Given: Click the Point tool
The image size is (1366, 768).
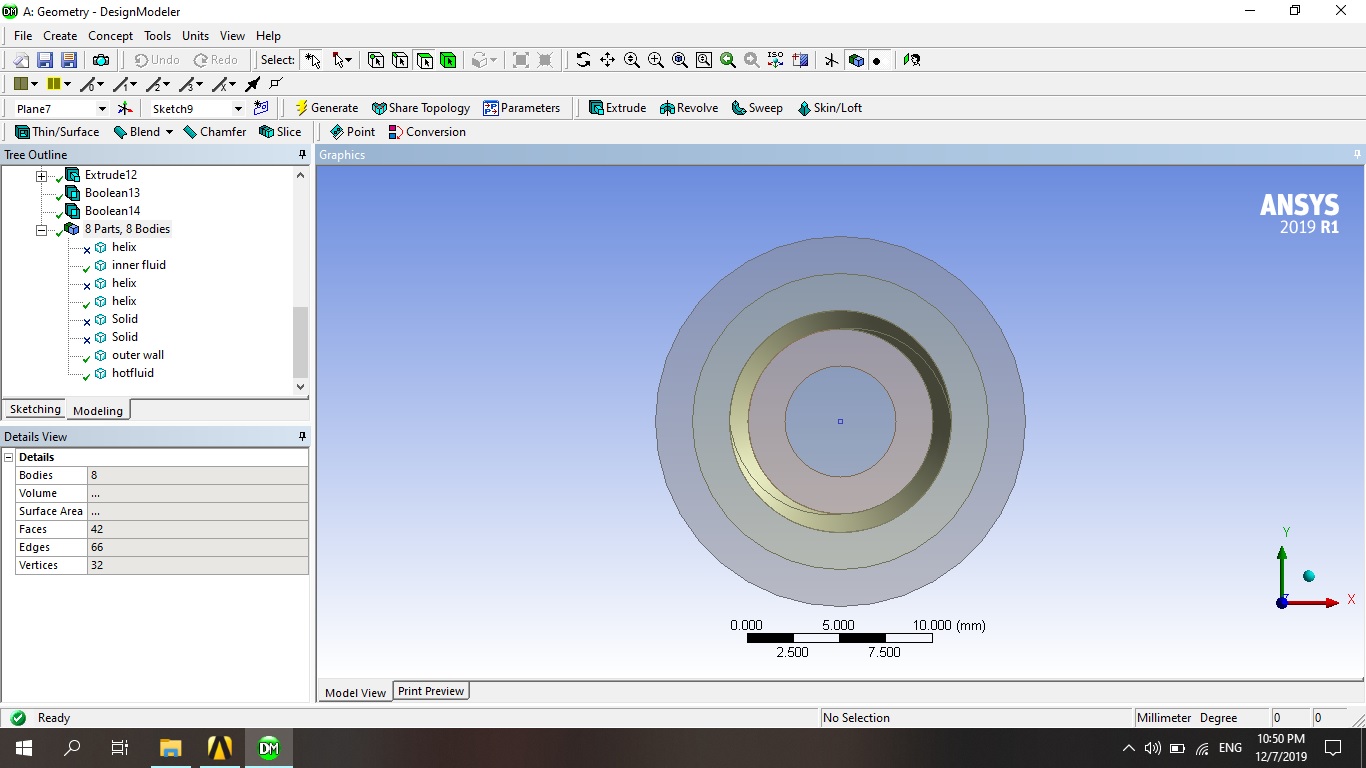Looking at the screenshot, I should click(x=352, y=132).
